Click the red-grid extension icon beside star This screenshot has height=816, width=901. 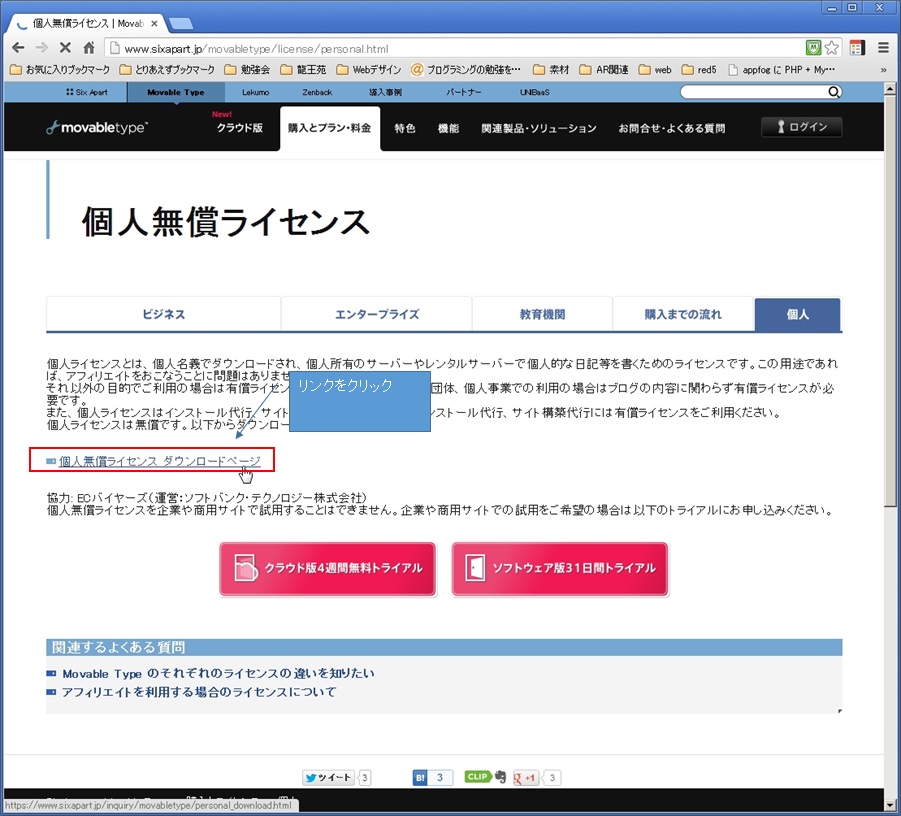click(x=857, y=48)
